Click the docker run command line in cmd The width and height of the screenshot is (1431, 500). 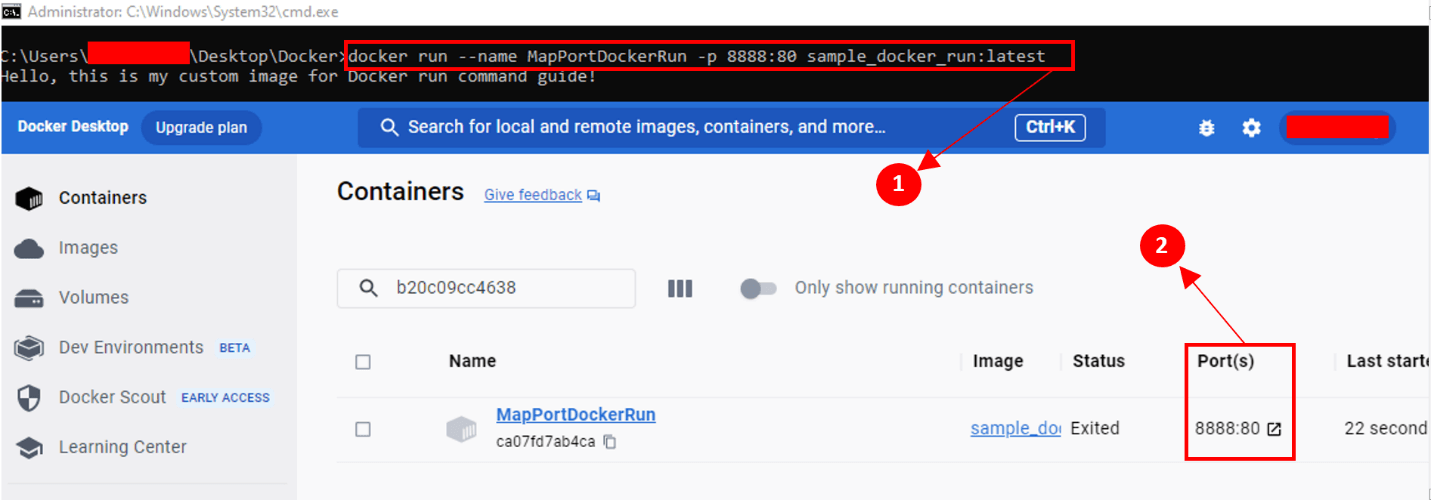(697, 56)
